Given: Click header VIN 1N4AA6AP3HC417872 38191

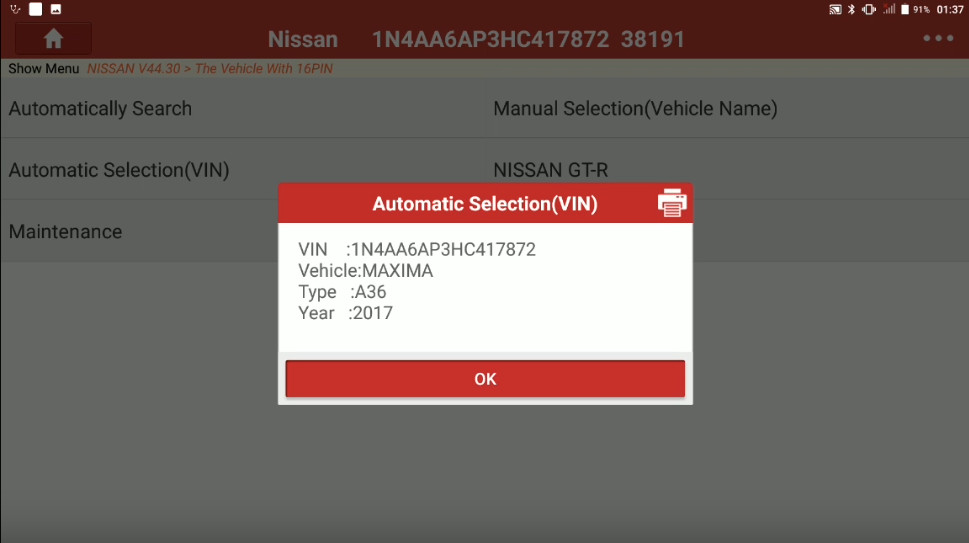Looking at the screenshot, I should pyautogui.click(x=528, y=40).
